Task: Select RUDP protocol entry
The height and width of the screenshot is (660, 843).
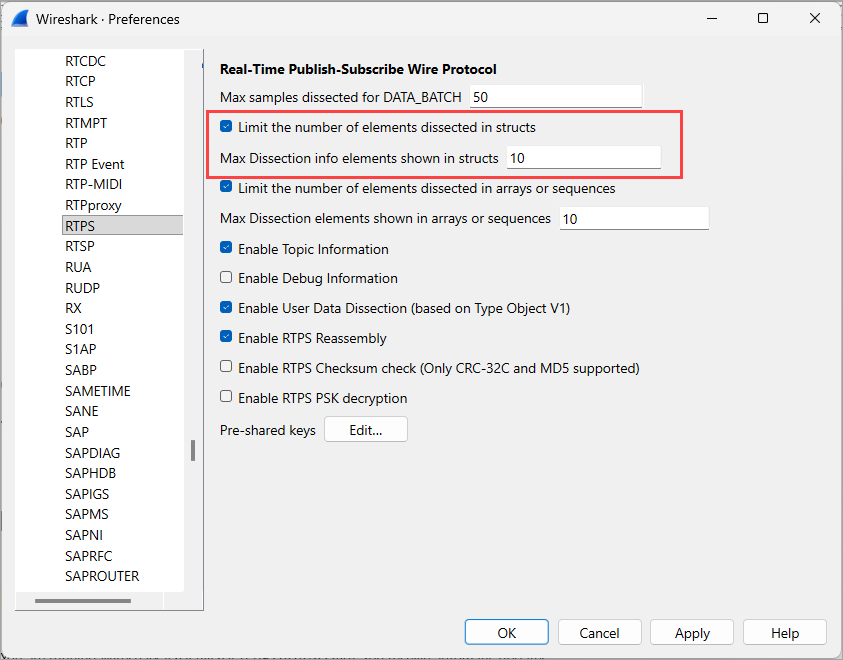Action: point(82,288)
